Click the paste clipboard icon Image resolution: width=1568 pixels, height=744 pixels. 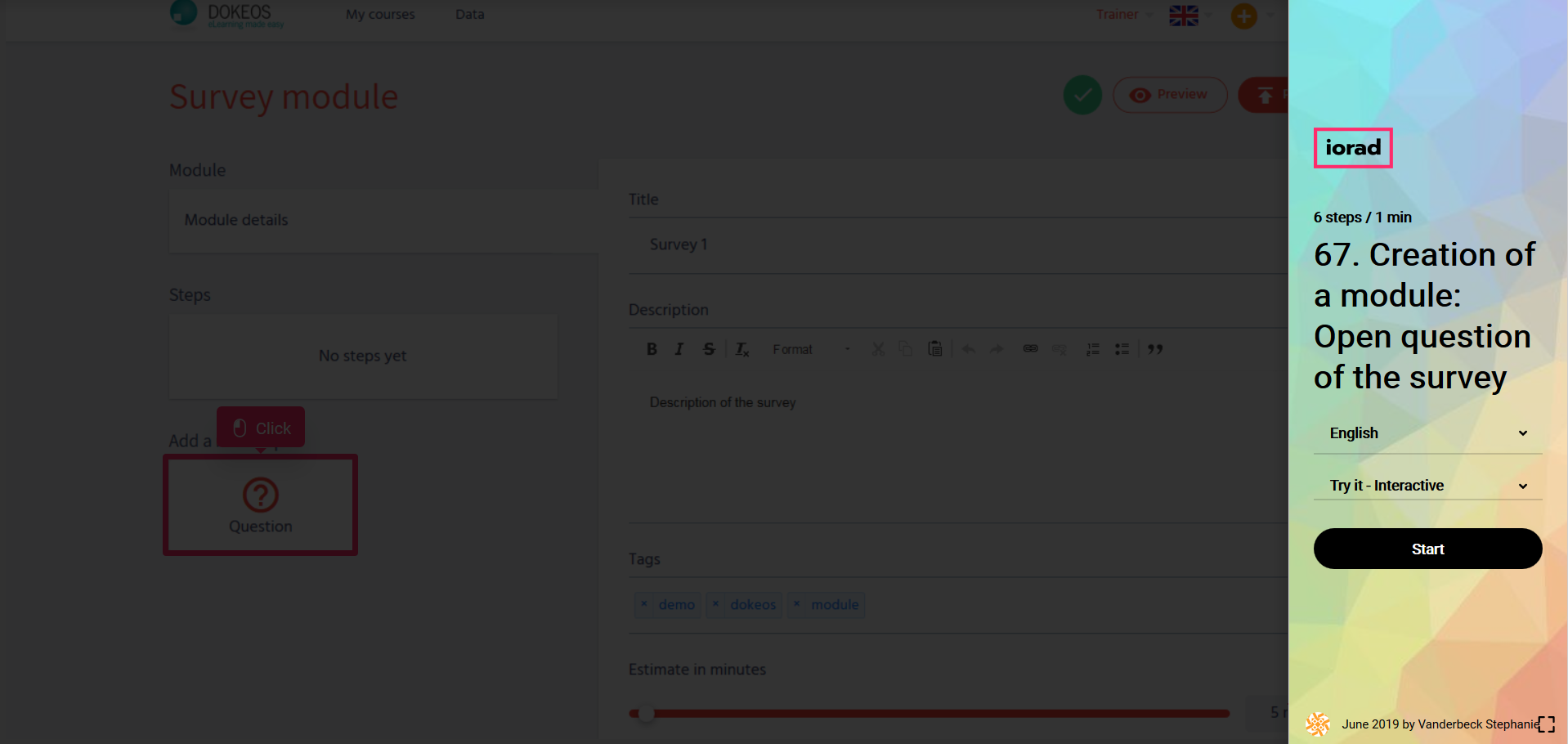(x=934, y=349)
